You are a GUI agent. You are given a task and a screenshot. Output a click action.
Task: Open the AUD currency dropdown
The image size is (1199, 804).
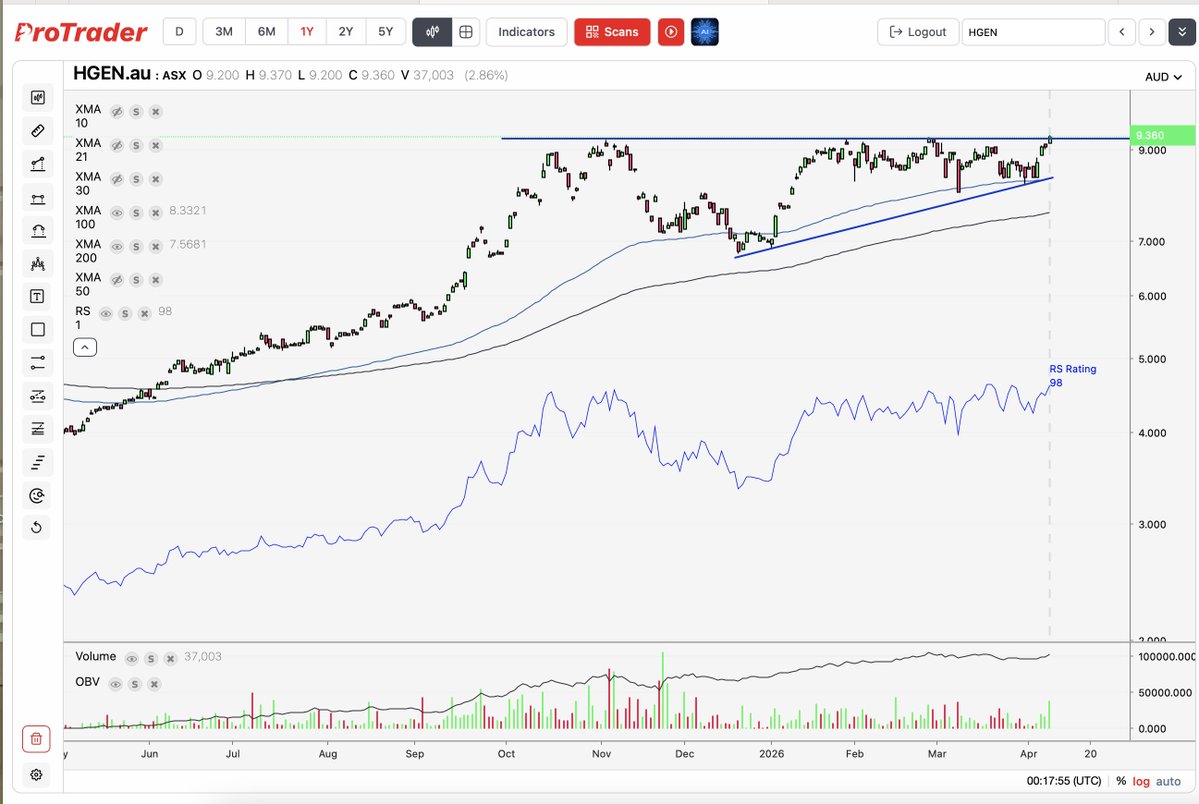pyautogui.click(x=1162, y=76)
